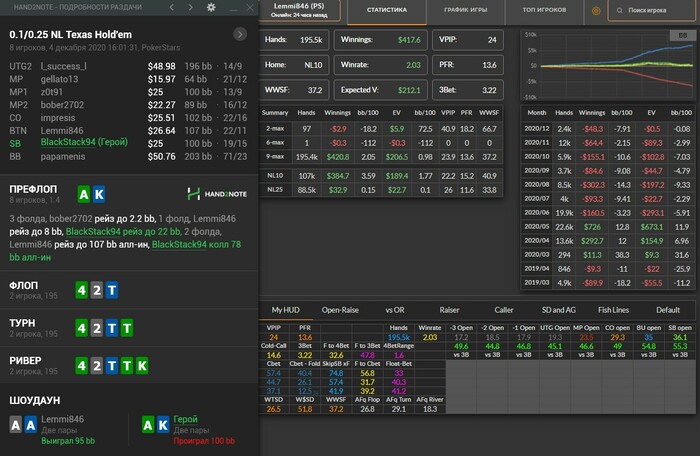Select the My HUD tab
Image resolution: width=700 pixels, height=456 pixels.
[286, 310]
